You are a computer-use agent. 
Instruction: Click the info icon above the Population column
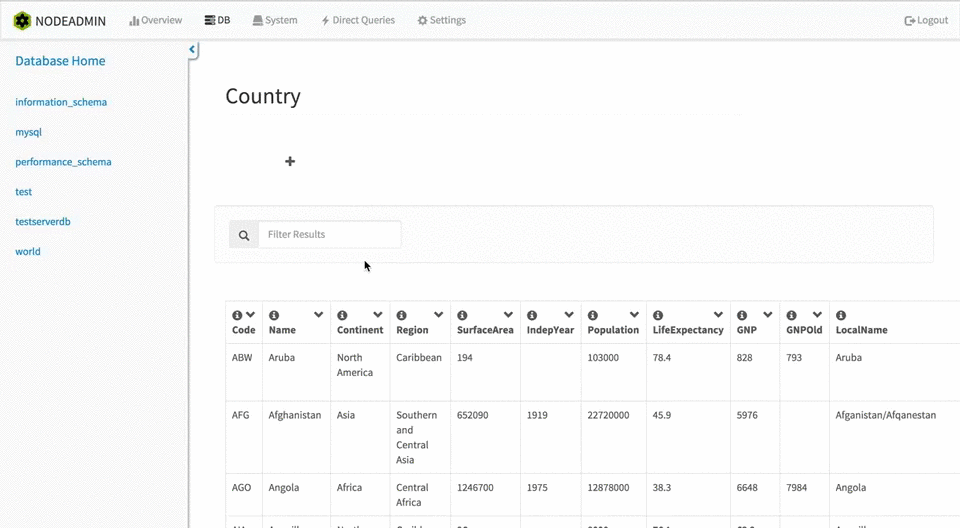coord(592,315)
